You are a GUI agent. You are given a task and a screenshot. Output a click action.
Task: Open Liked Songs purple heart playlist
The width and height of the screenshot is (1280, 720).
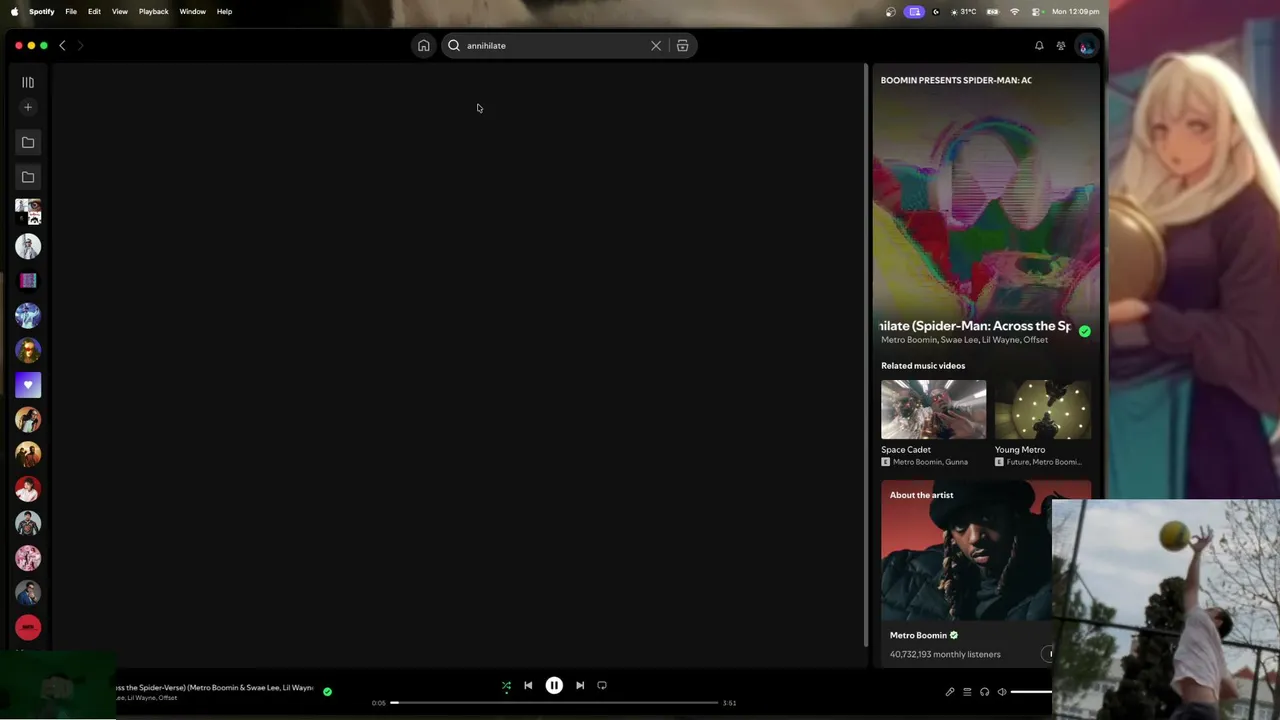[x=28, y=385]
